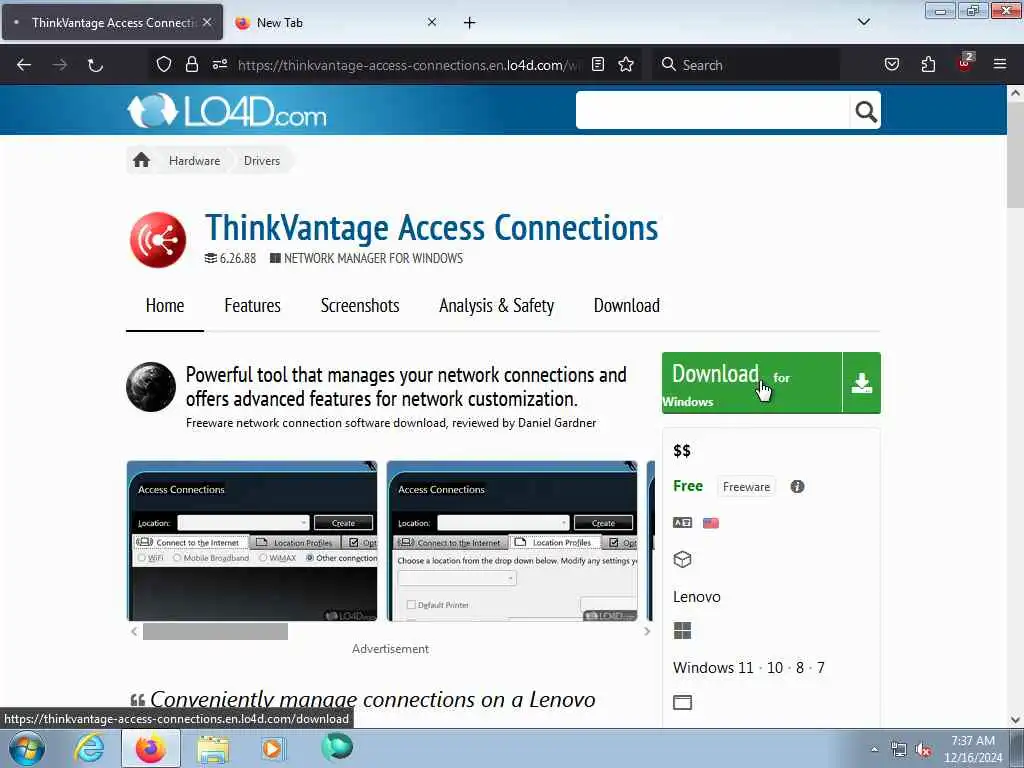Open the Analysis & Safety tab
Screen dimensions: 1024x768
tap(496, 306)
